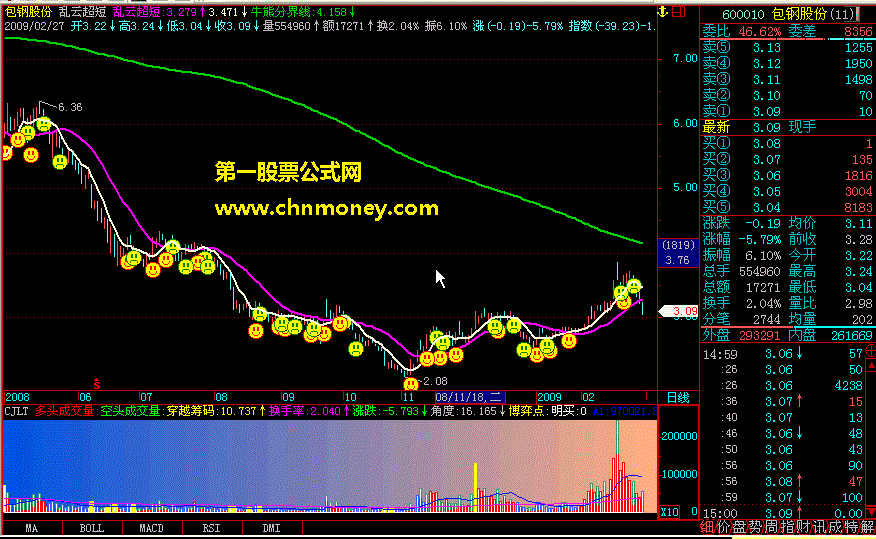
Task: Switch to the BOLL indicator tab
Action: coord(92,528)
